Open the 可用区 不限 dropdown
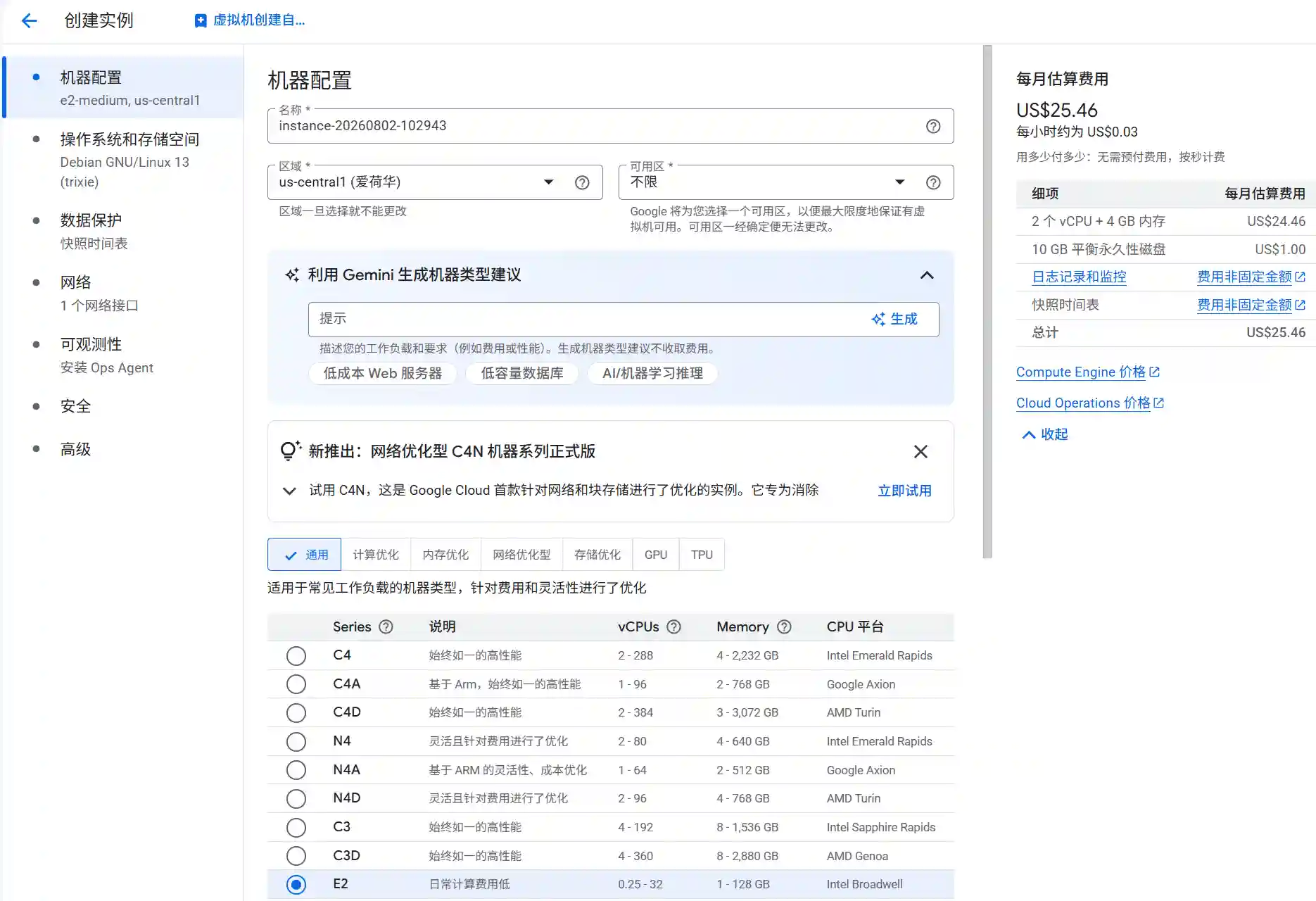The height and width of the screenshot is (901, 1316). click(x=786, y=182)
